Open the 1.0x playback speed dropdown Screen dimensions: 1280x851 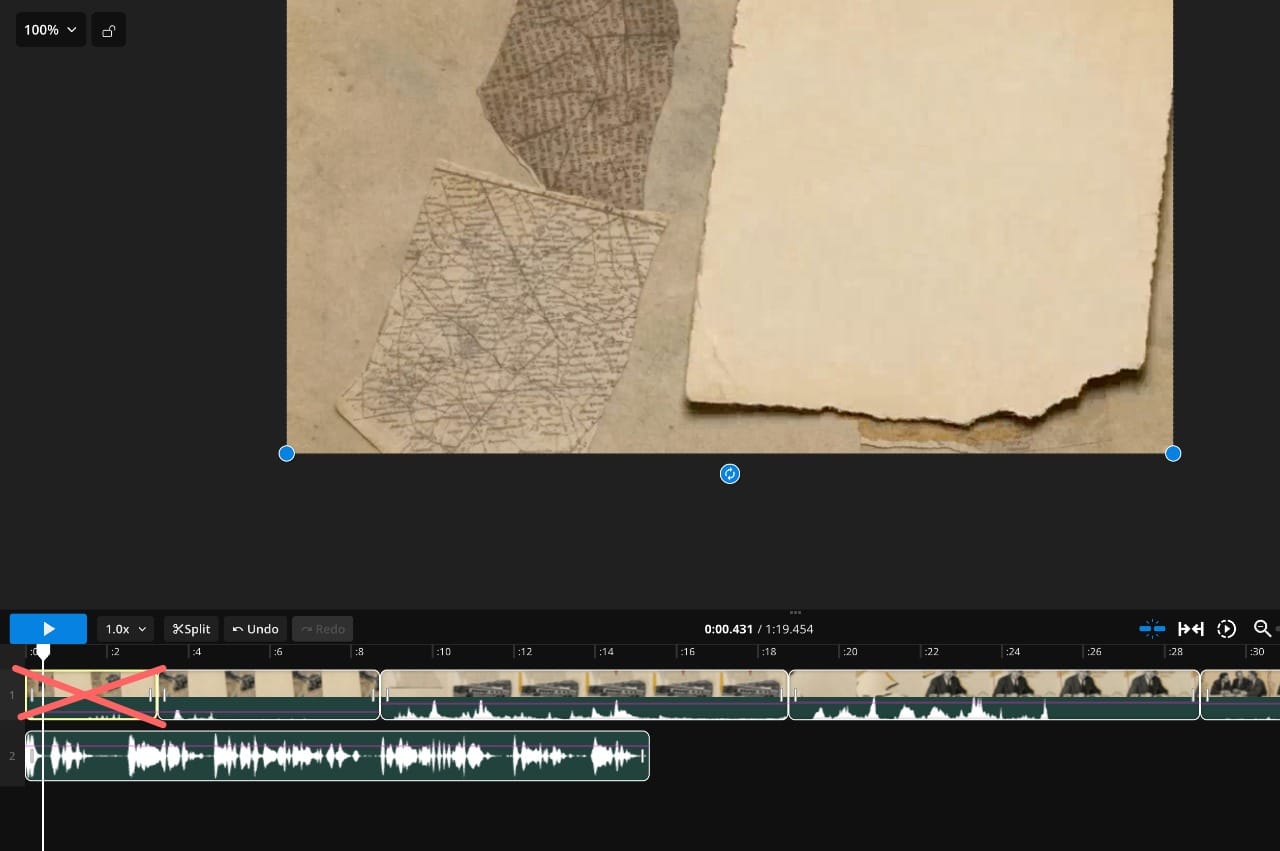(x=126, y=629)
